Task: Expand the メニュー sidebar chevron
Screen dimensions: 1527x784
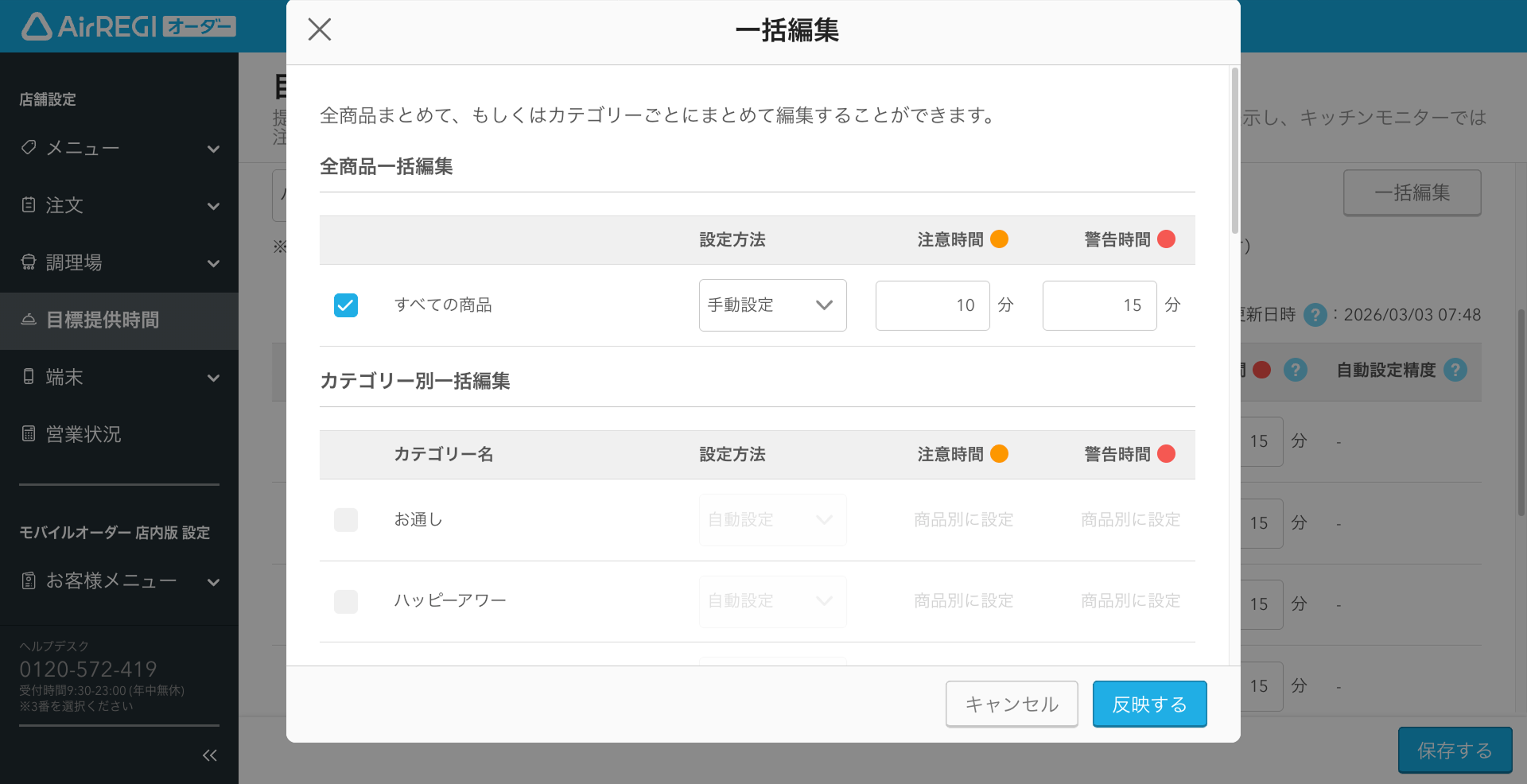Action: [x=213, y=149]
